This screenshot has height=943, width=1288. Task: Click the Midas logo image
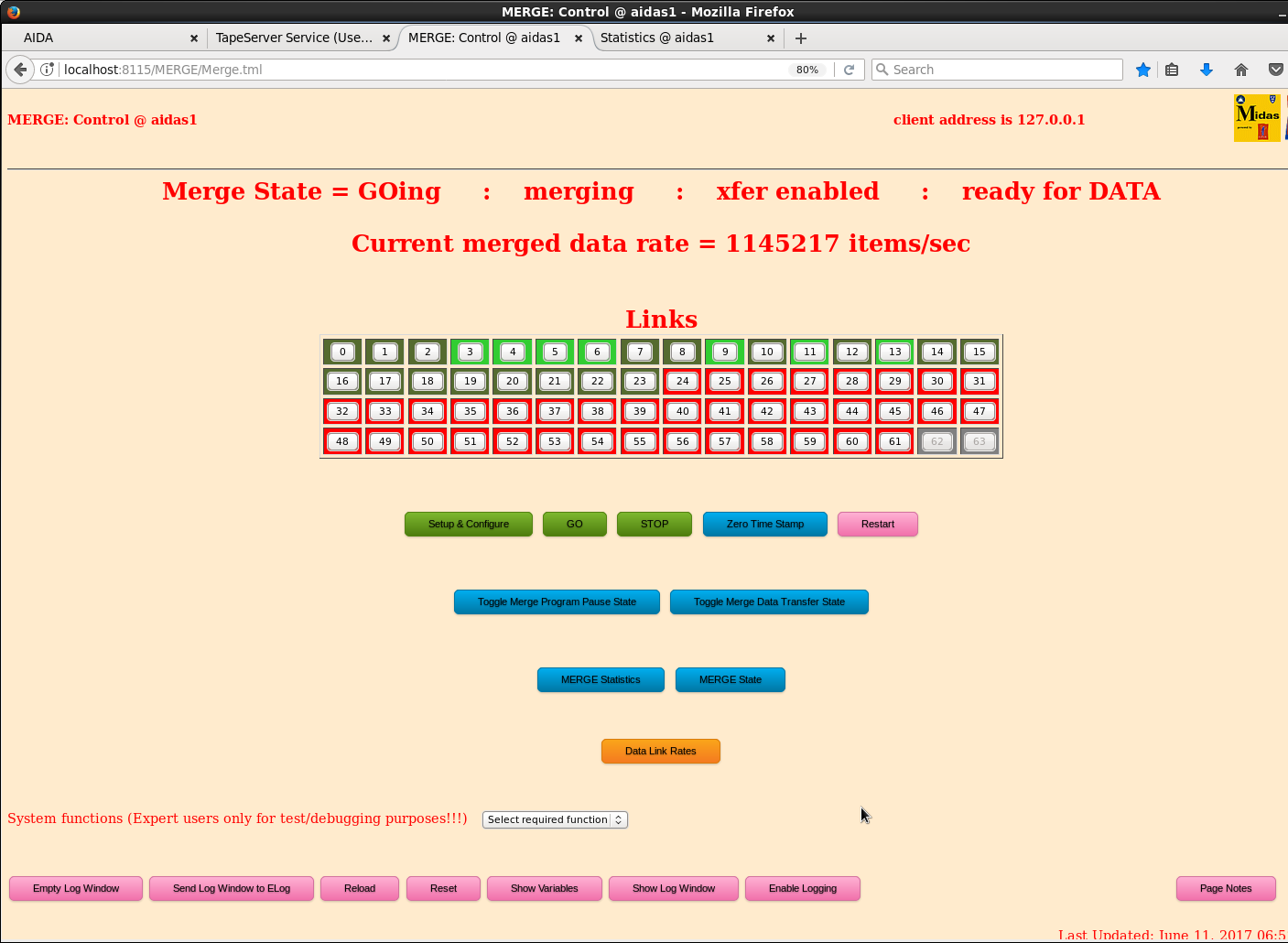tap(1257, 118)
